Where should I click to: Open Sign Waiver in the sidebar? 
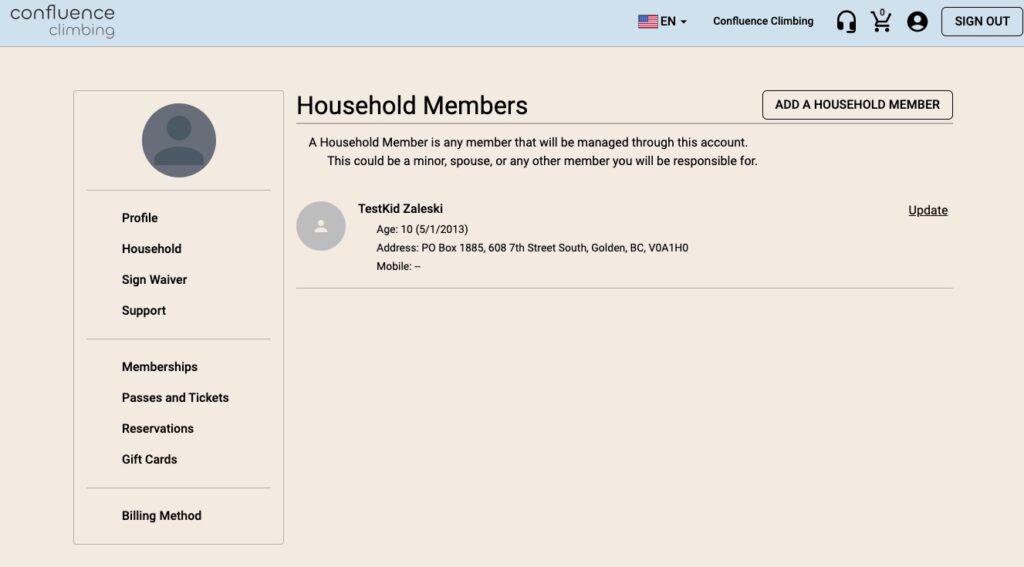tap(154, 280)
